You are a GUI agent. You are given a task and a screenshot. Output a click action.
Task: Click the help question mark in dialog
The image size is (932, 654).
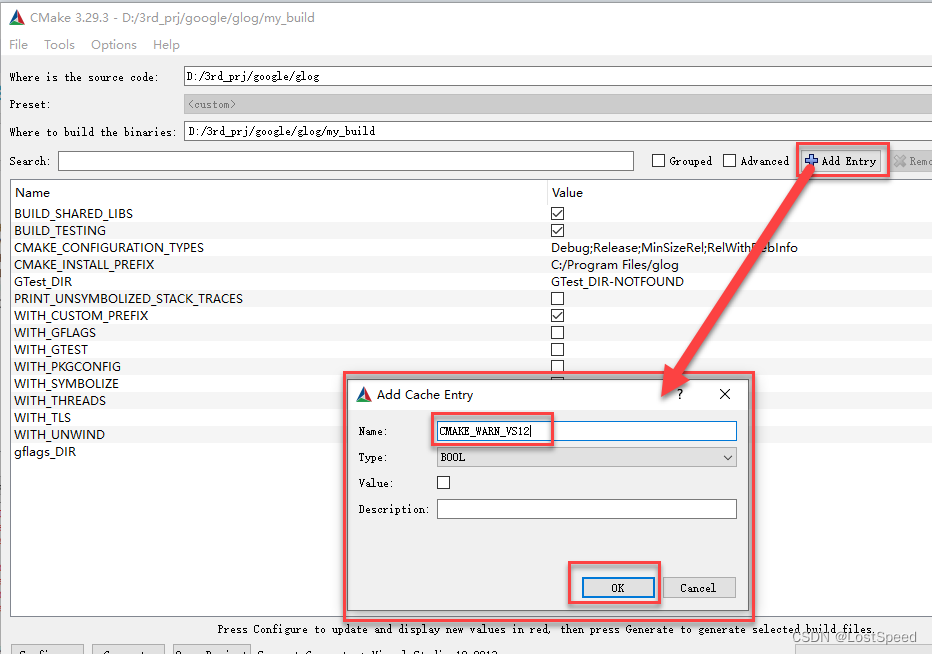click(680, 394)
